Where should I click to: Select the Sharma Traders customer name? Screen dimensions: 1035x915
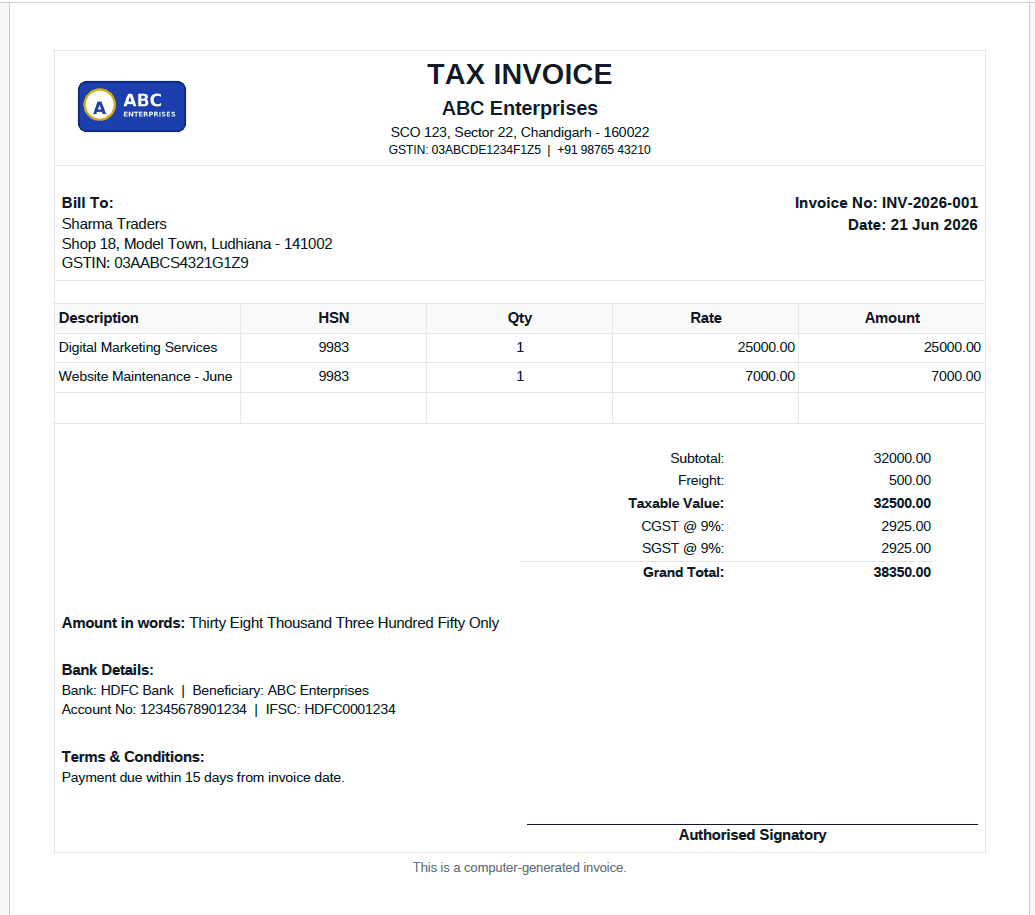[114, 224]
